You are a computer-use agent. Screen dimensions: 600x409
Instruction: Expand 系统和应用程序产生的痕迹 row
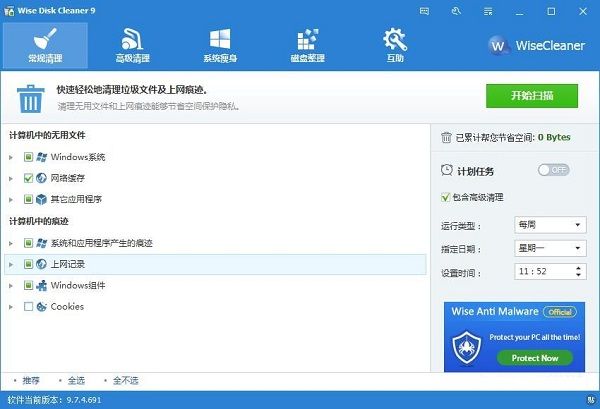tap(11, 243)
